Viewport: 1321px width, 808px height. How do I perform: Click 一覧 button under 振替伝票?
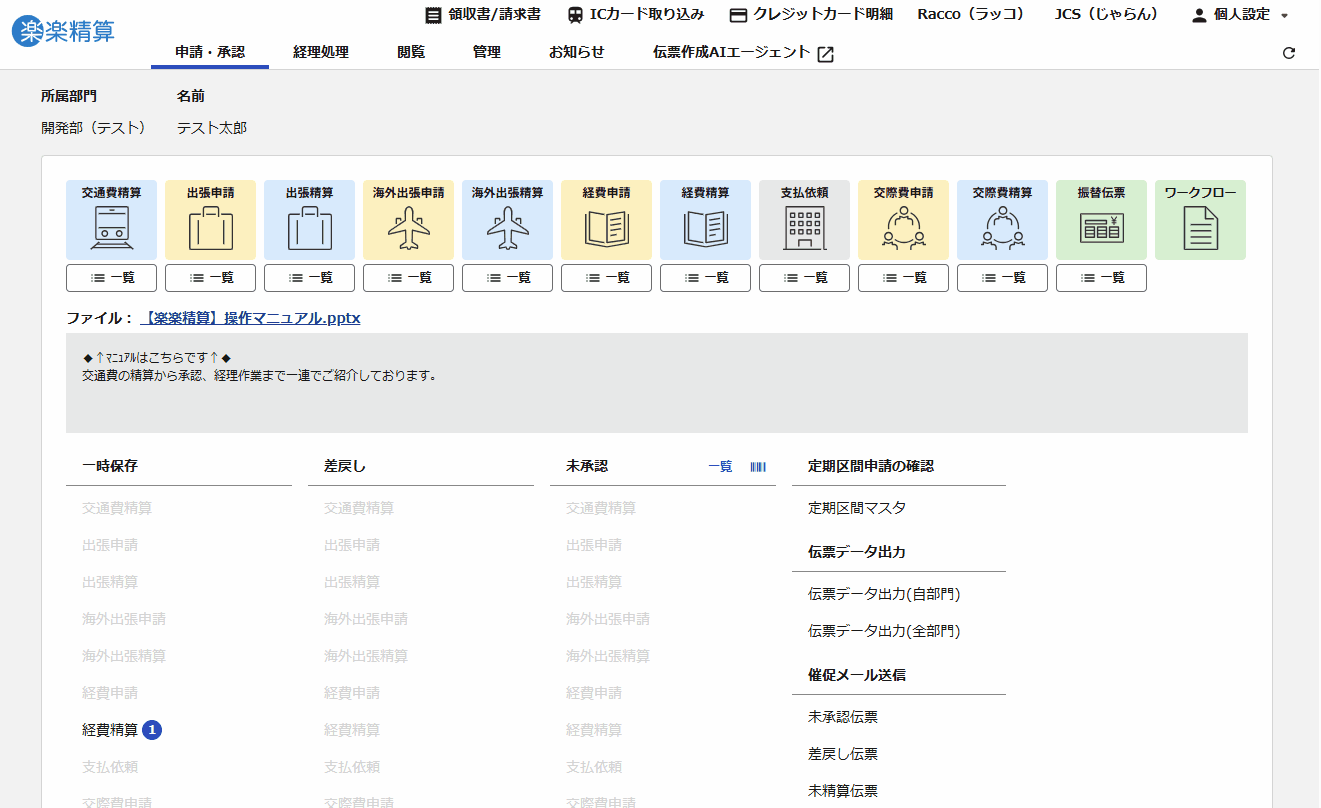pos(1101,278)
